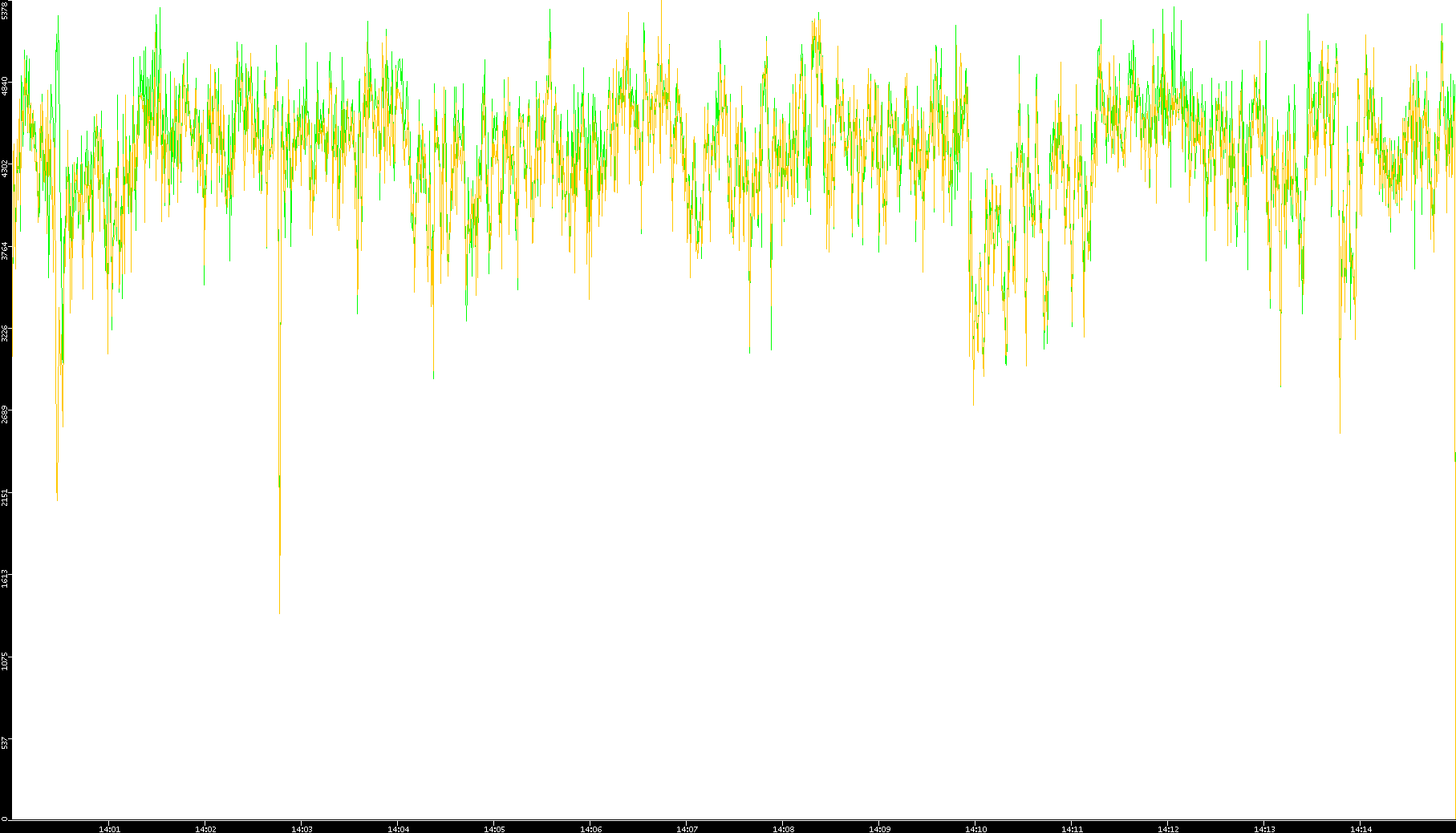Click the 4840 y-axis label
Screen dimensions: 1456x833
point(5,87)
